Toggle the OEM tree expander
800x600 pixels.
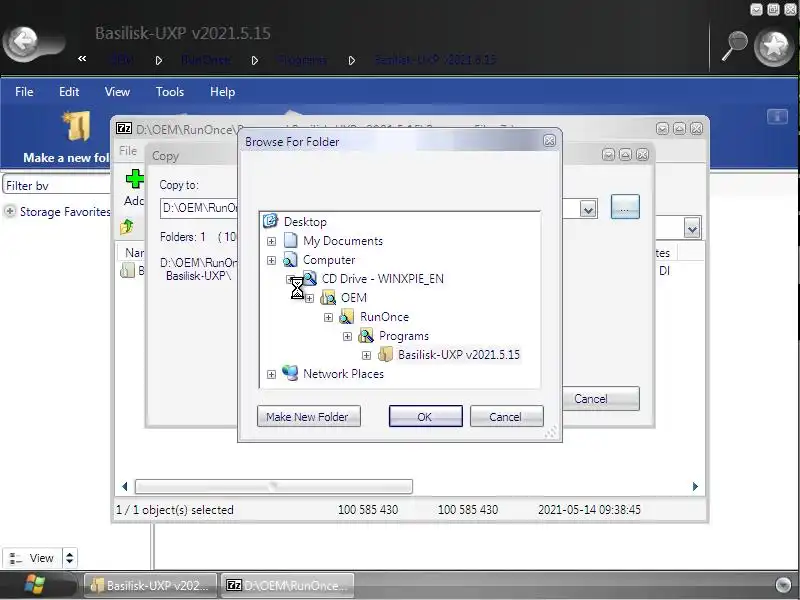tap(309, 298)
